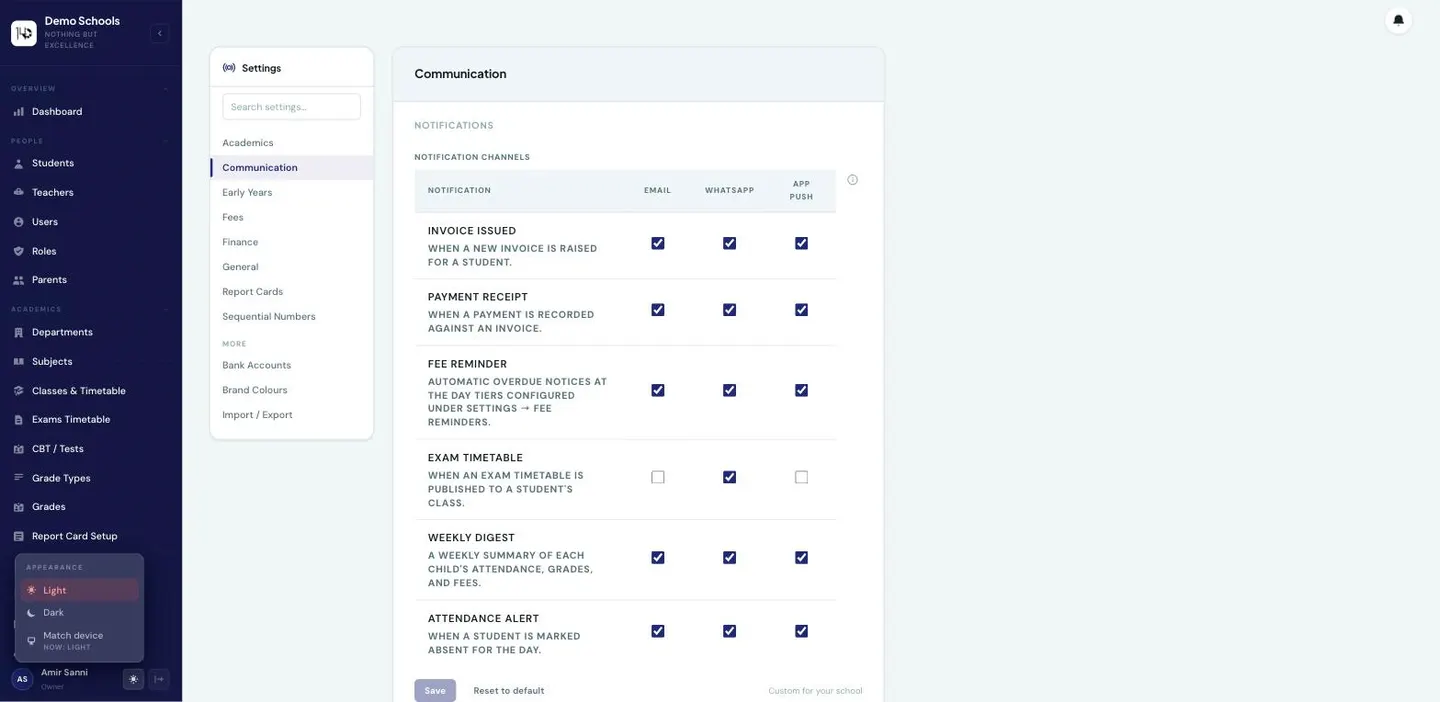Collapse the sidebar with chevron button
1440x702 pixels.
[x=160, y=33]
